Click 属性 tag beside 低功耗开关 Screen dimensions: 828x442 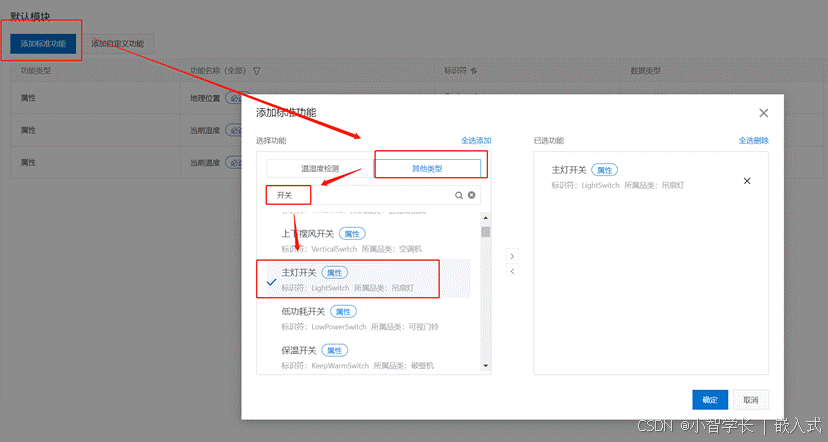point(343,312)
